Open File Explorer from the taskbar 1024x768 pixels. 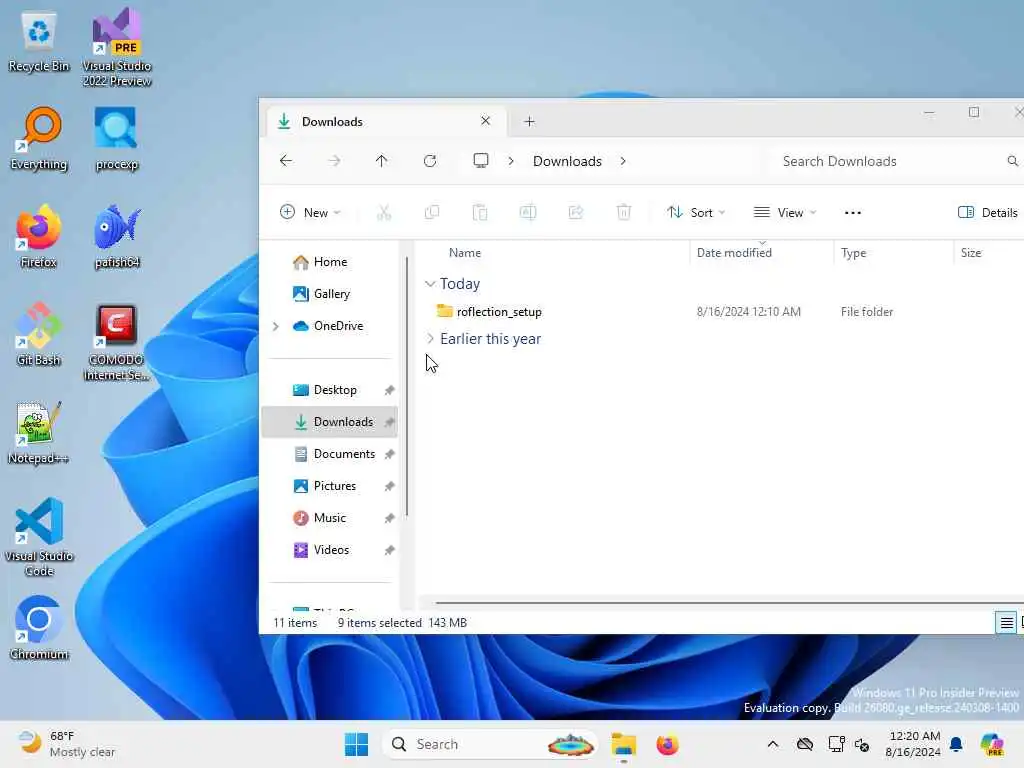[624, 744]
